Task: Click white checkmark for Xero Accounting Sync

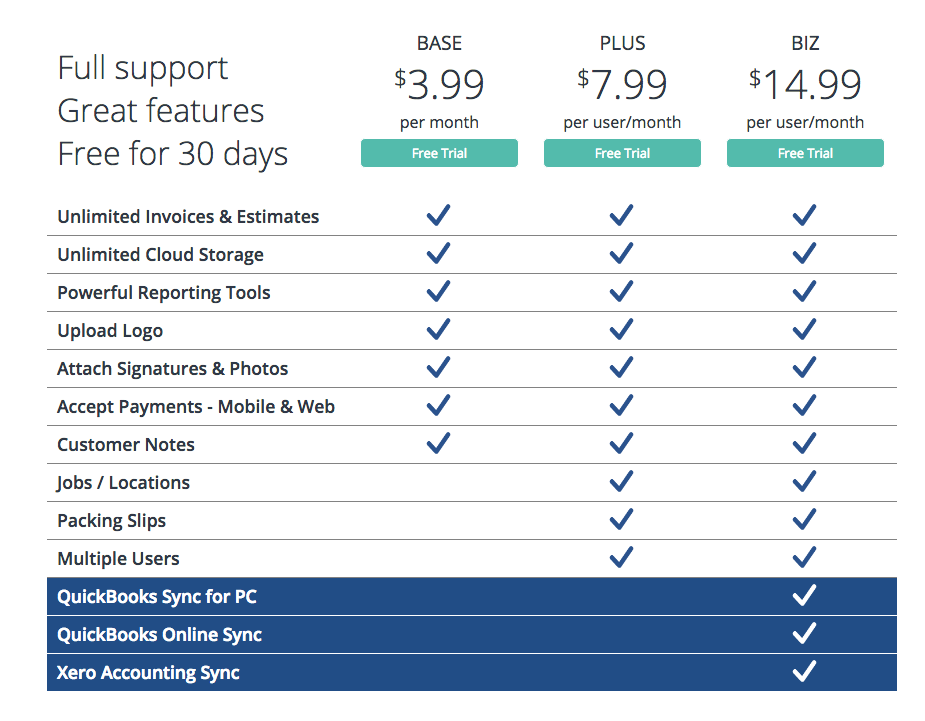Action: point(804,672)
